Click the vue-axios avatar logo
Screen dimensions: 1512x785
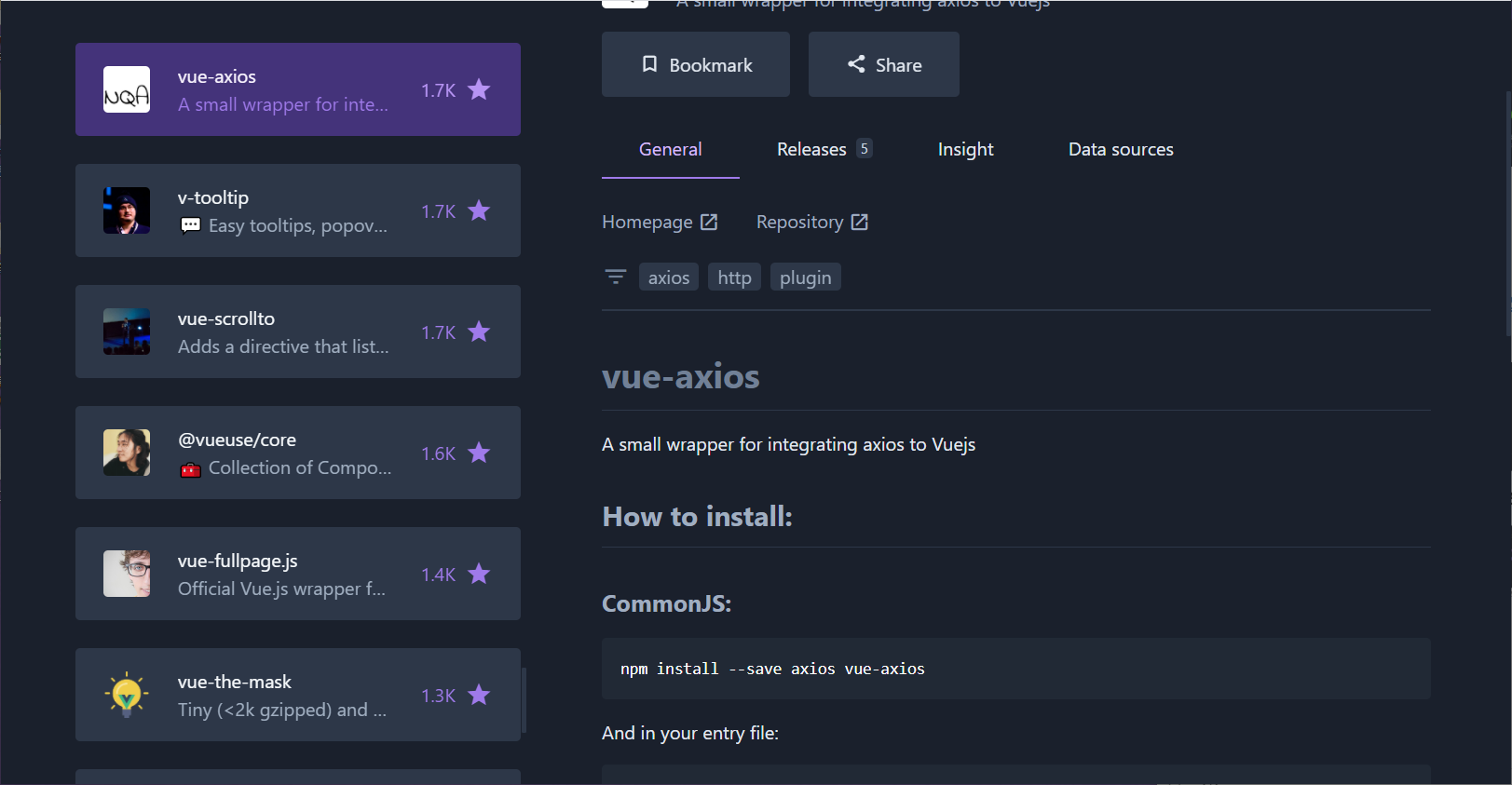[x=127, y=89]
